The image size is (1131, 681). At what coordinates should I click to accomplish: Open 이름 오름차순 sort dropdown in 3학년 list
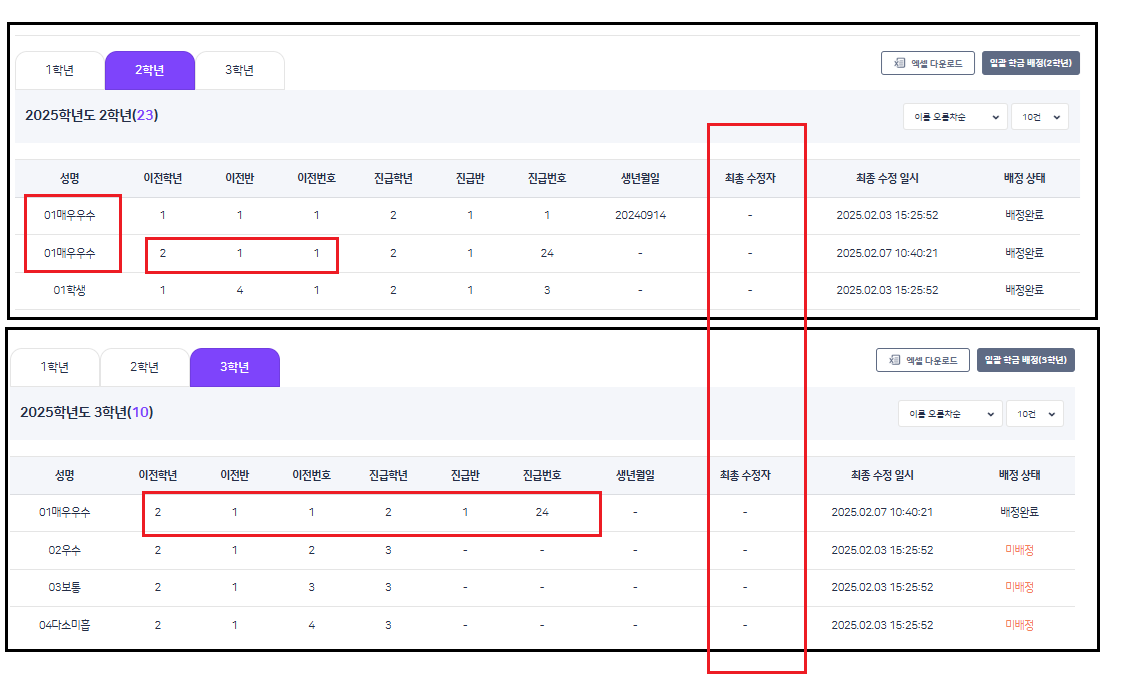click(x=949, y=414)
